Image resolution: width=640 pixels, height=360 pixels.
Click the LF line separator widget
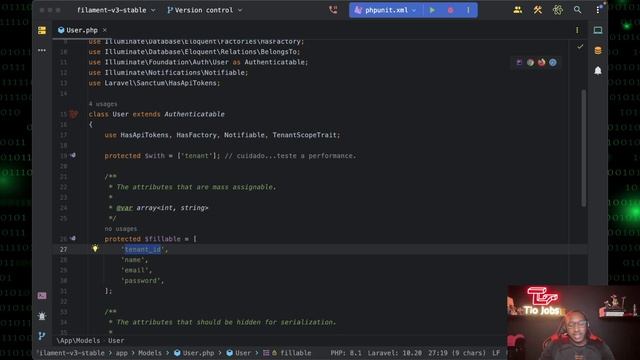tap(496, 353)
